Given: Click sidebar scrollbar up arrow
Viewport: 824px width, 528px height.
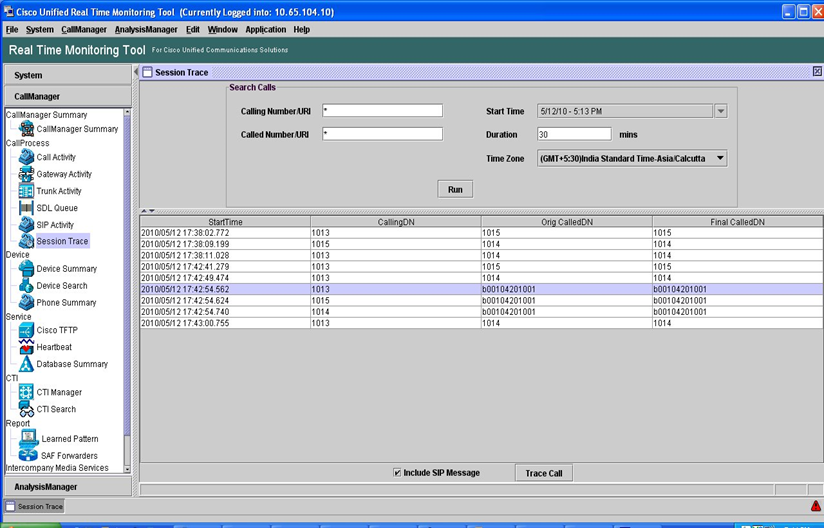Looking at the screenshot, I should click(127, 112).
